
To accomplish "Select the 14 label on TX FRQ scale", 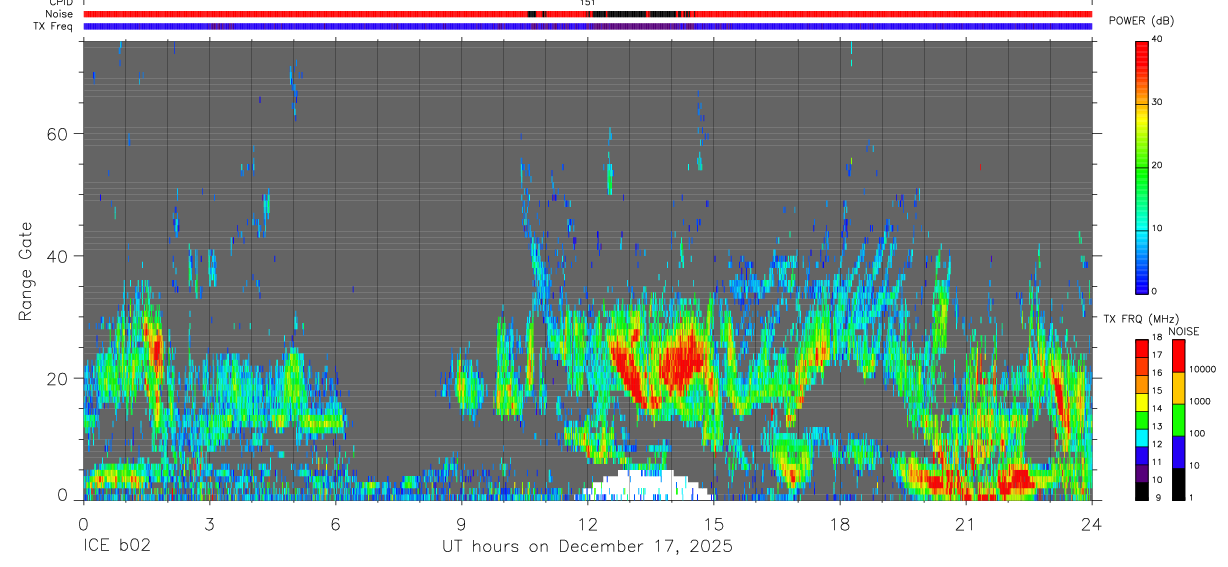I will coord(1158,408).
